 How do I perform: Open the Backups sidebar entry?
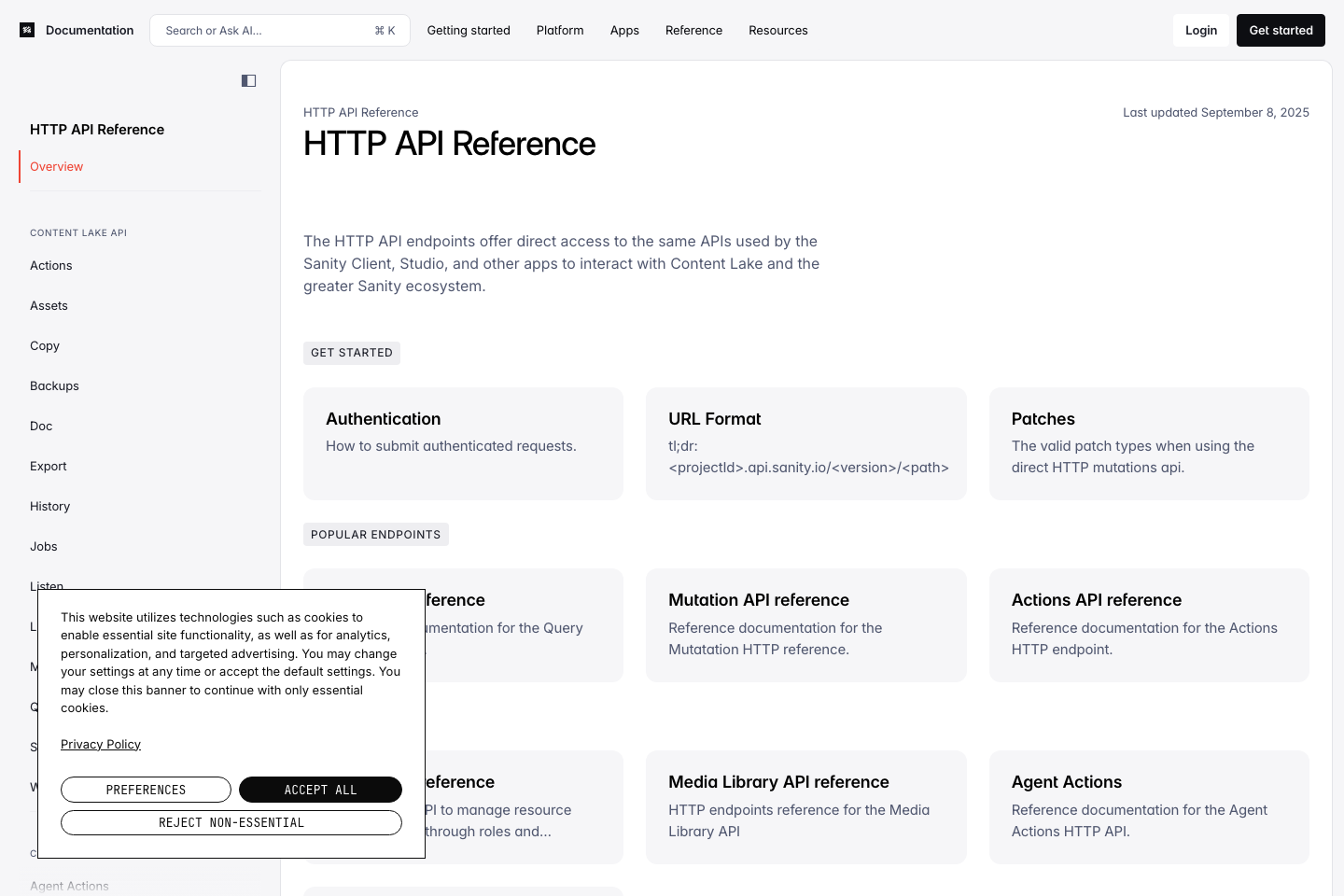click(54, 385)
